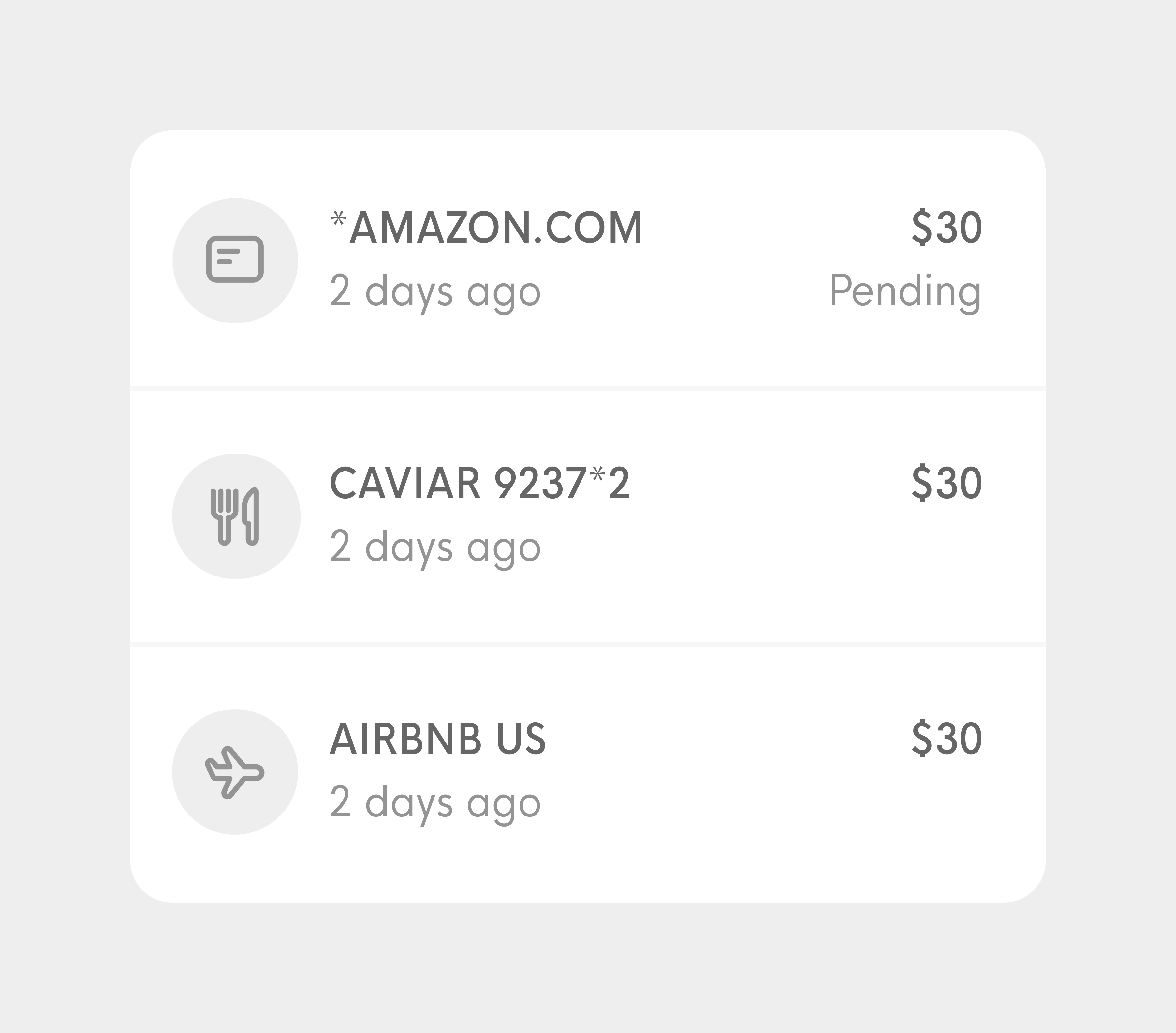
Task: Click "2 days ago" under Caviar
Action: tap(435, 548)
